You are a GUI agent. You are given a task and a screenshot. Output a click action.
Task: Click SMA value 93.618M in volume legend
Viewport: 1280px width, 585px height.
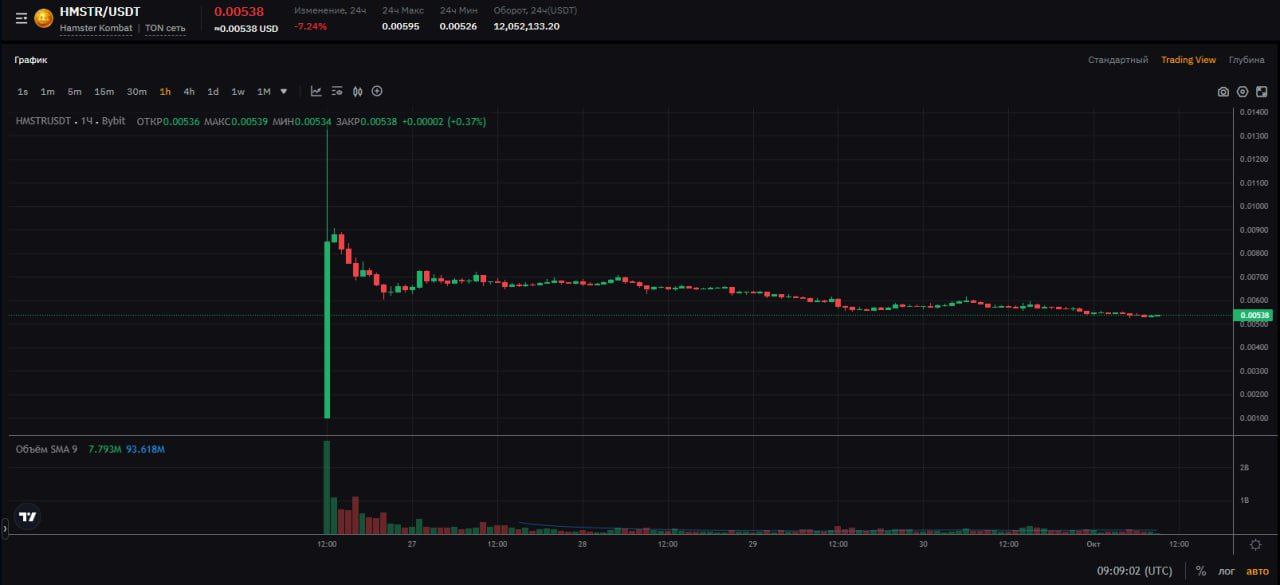pyautogui.click(x=145, y=449)
